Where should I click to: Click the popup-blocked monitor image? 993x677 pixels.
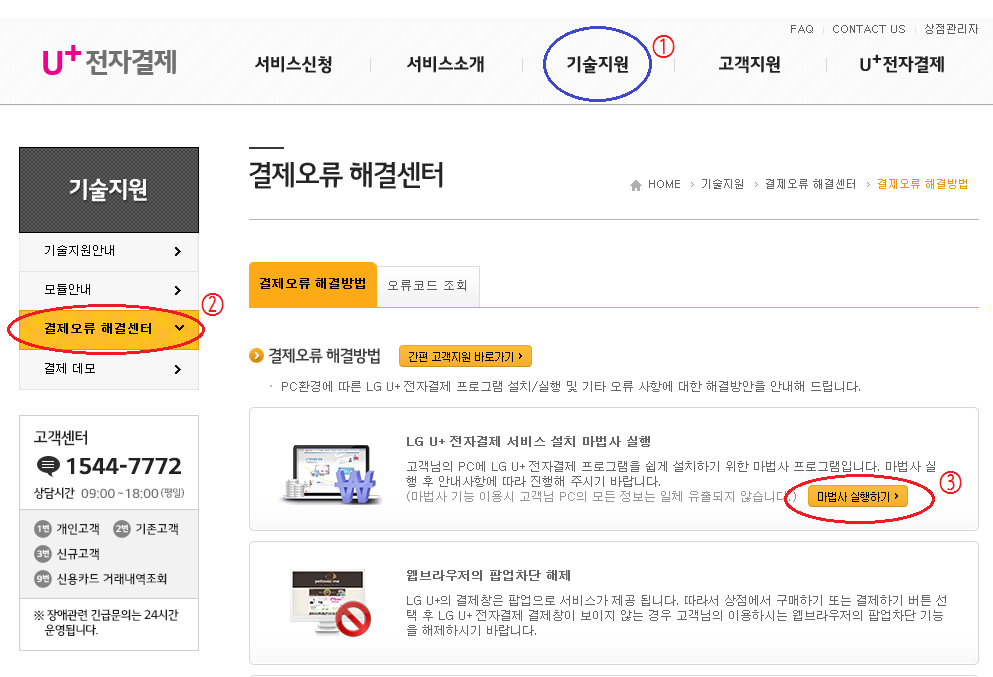click(x=331, y=603)
